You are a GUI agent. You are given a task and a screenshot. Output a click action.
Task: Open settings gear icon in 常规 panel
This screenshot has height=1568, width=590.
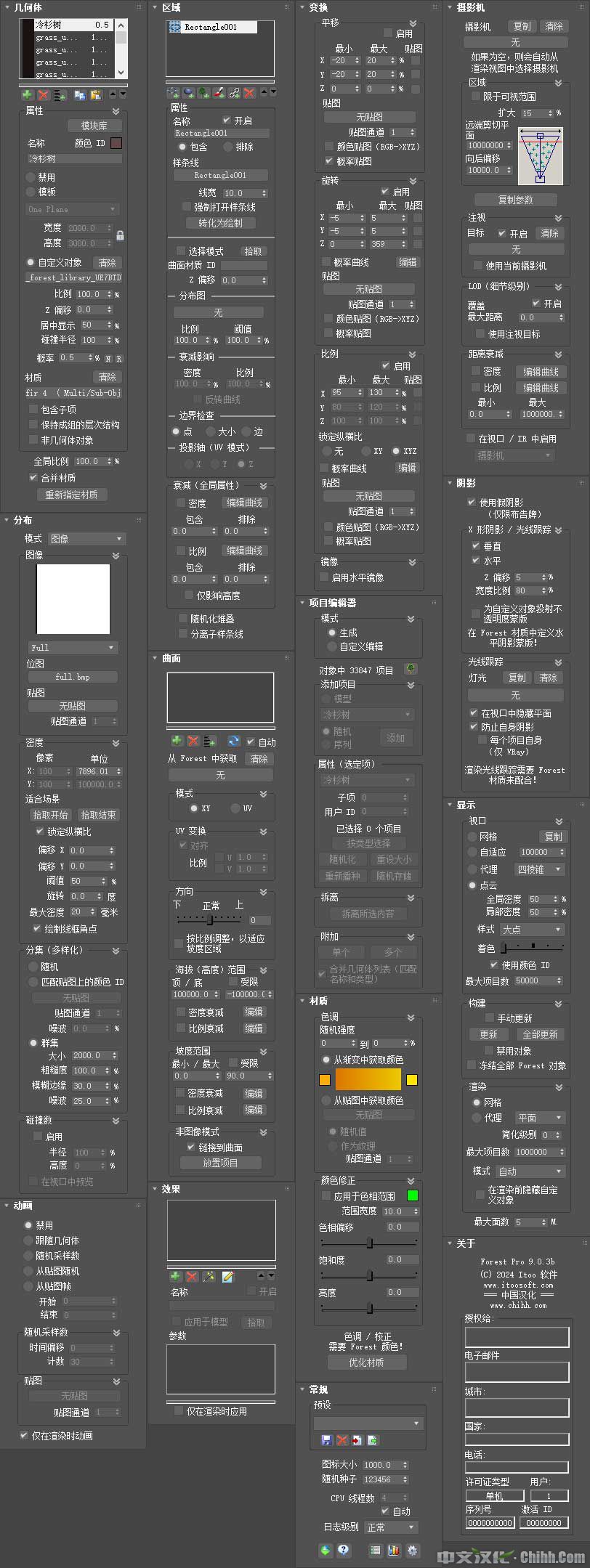click(x=412, y=1550)
